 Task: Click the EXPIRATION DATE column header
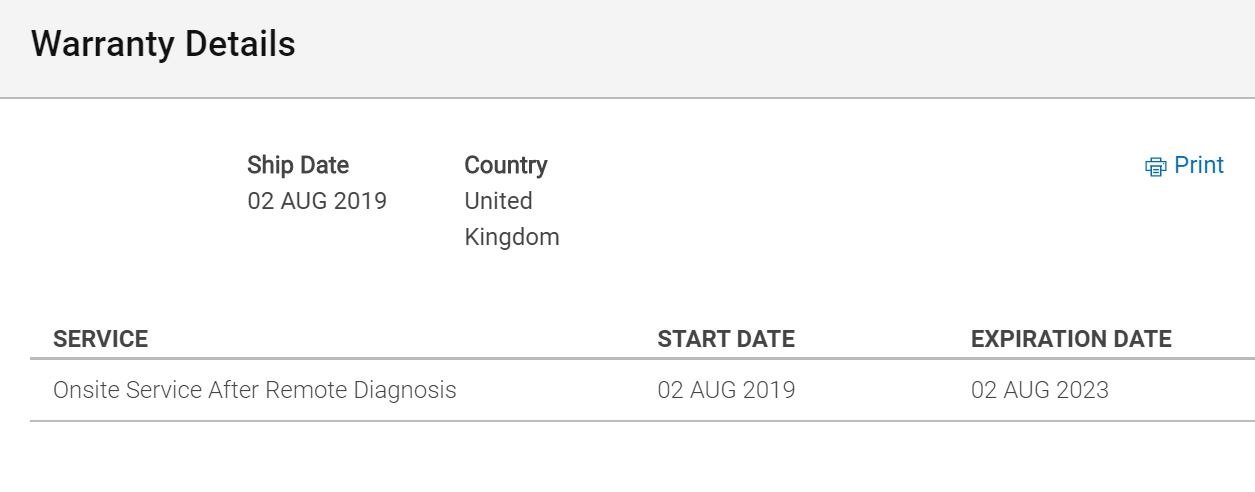point(1071,339)
